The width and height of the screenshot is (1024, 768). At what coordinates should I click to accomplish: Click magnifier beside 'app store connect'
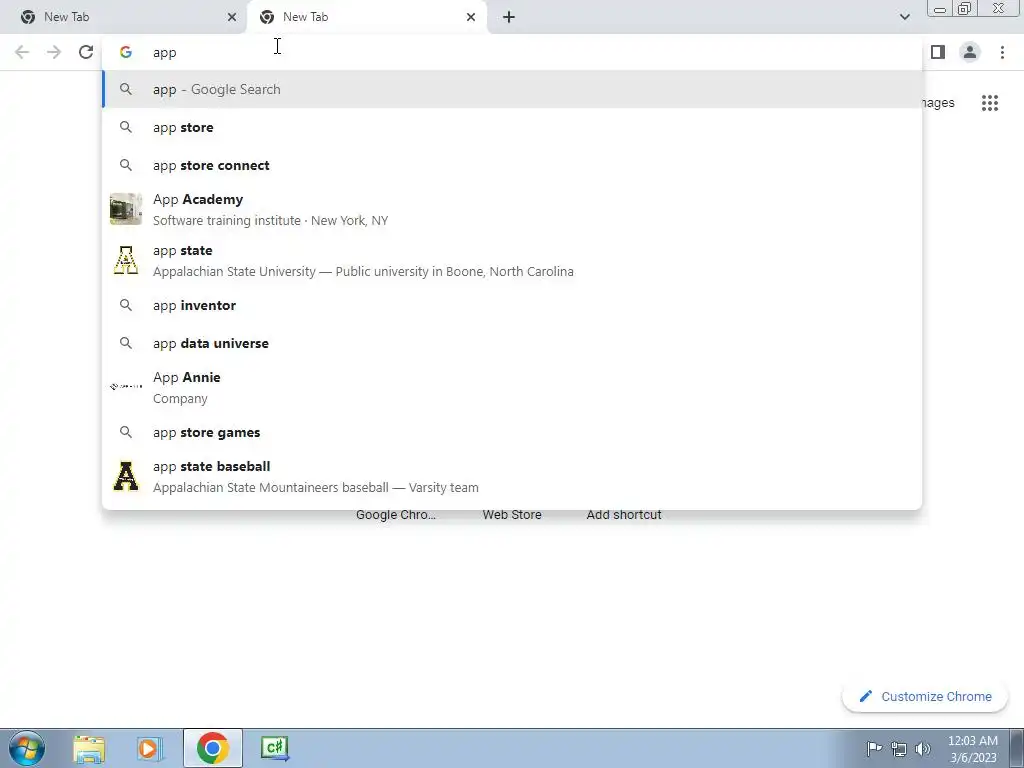click(x=126, y=165)
